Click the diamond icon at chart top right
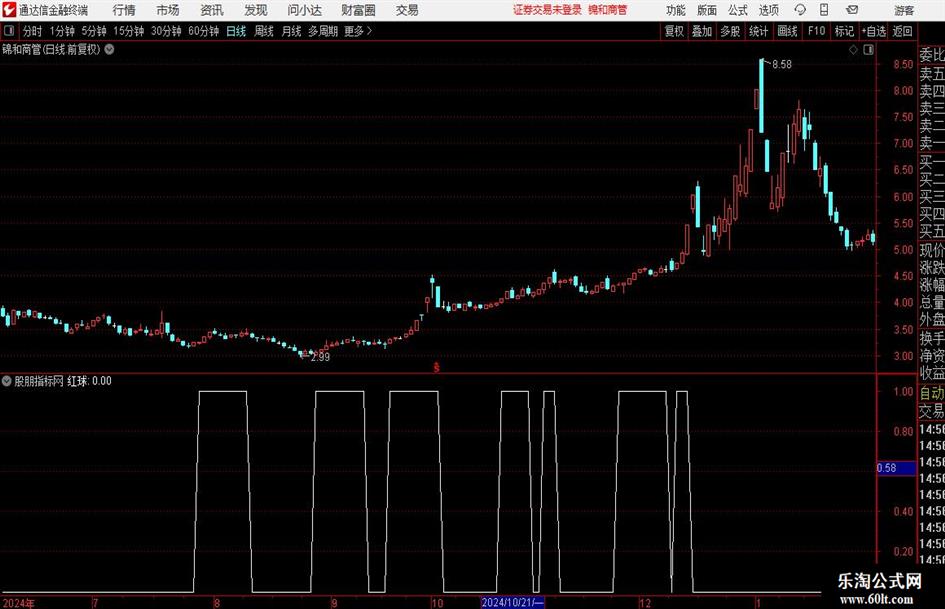This screenshot has width=945, height=609. tap(853, 50)
